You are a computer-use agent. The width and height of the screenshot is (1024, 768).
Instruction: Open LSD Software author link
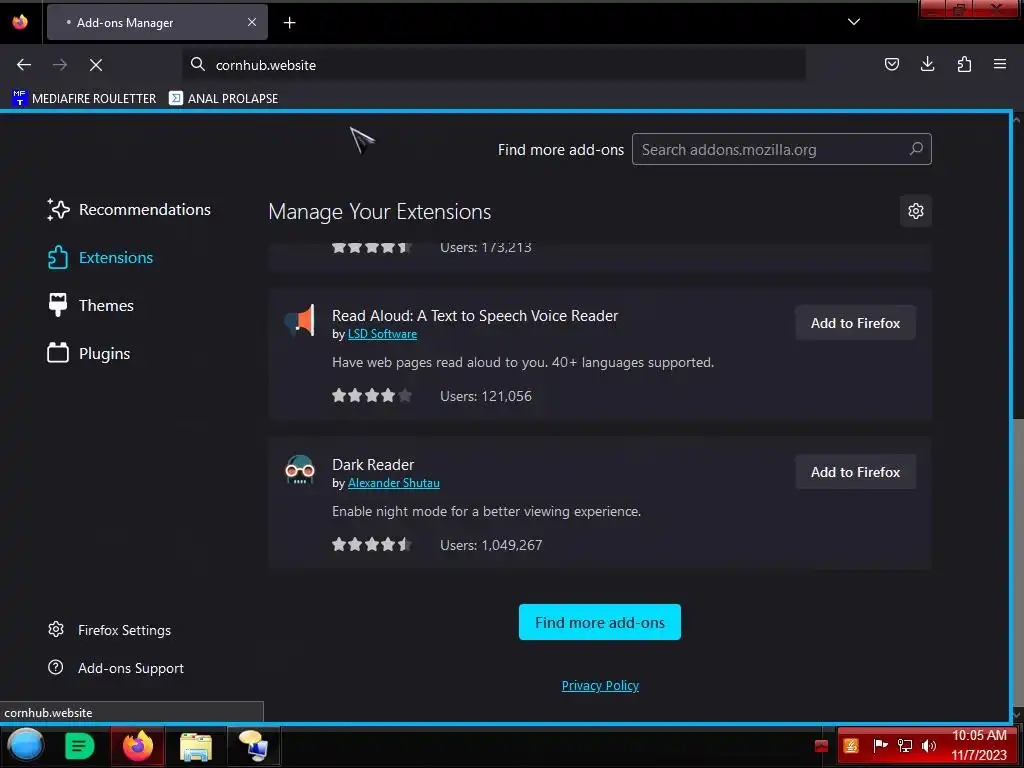point(382,334)
